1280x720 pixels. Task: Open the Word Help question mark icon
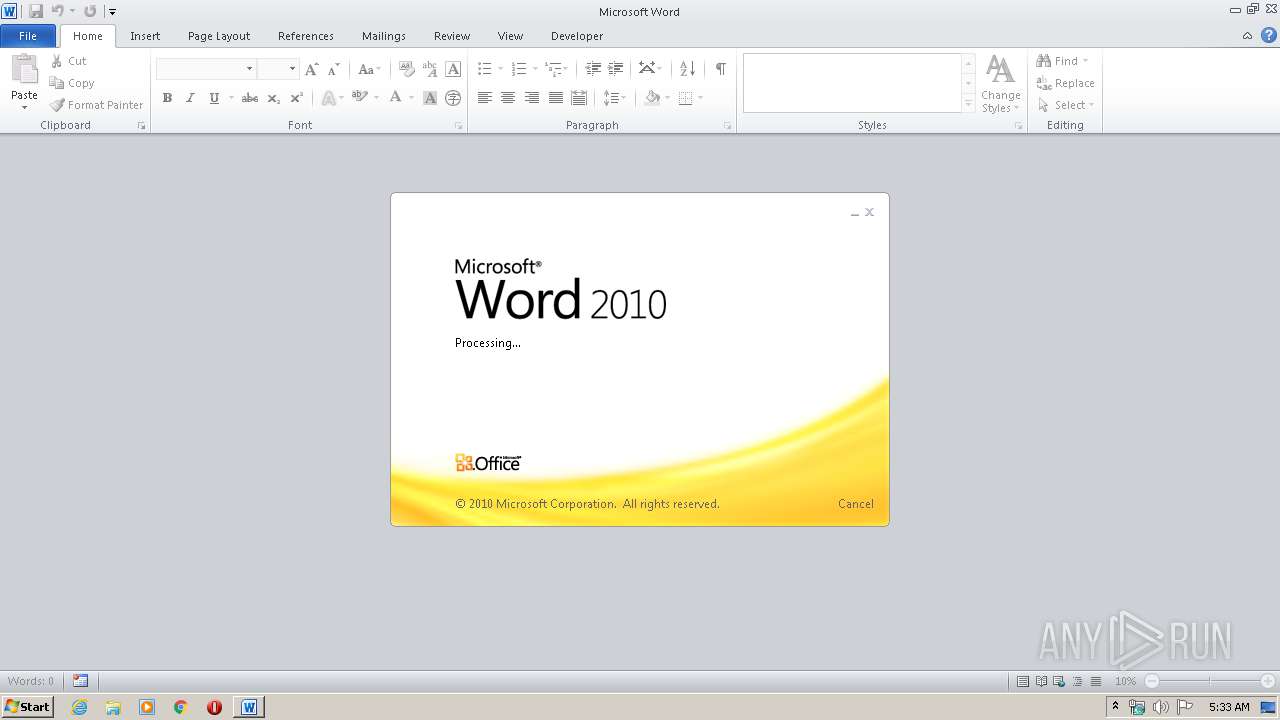coord(1268,36)
